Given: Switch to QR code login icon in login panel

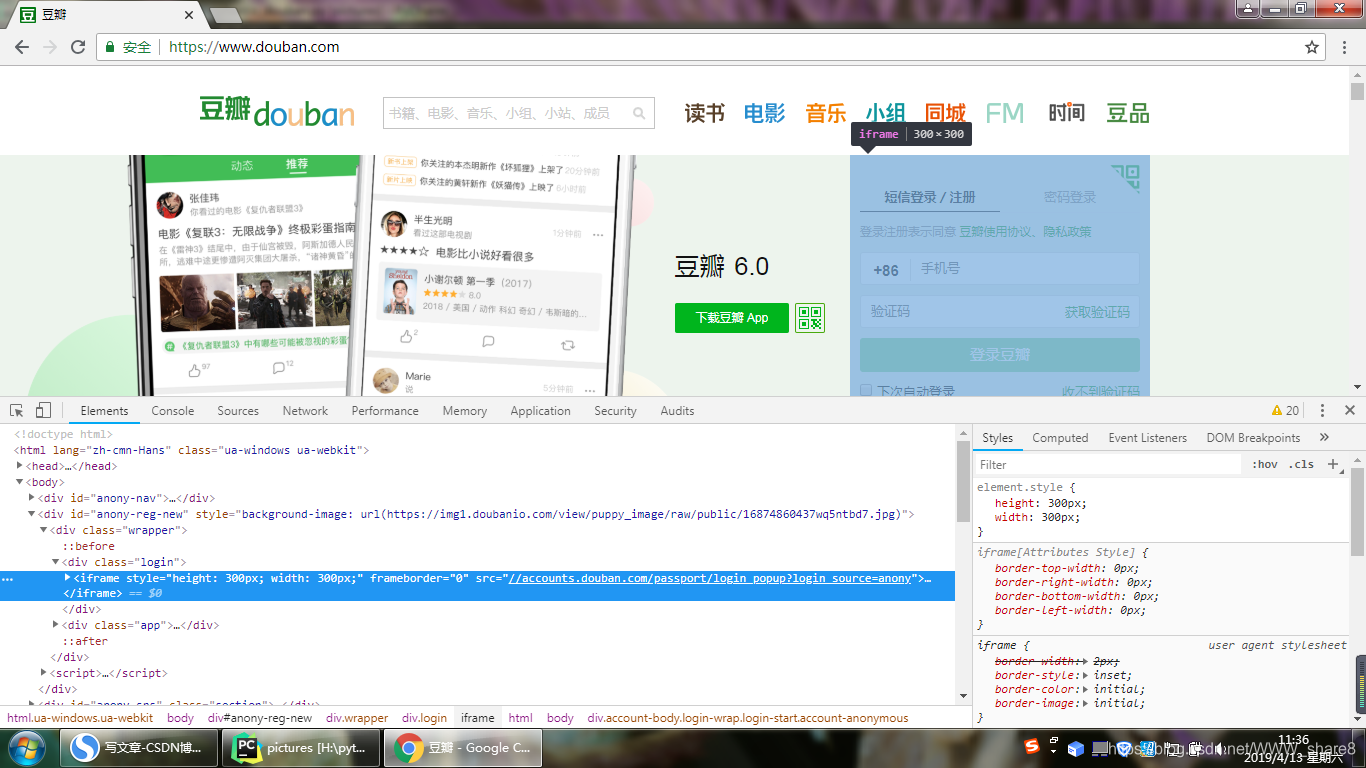Looking at the screenshot, I should 1126,178.
